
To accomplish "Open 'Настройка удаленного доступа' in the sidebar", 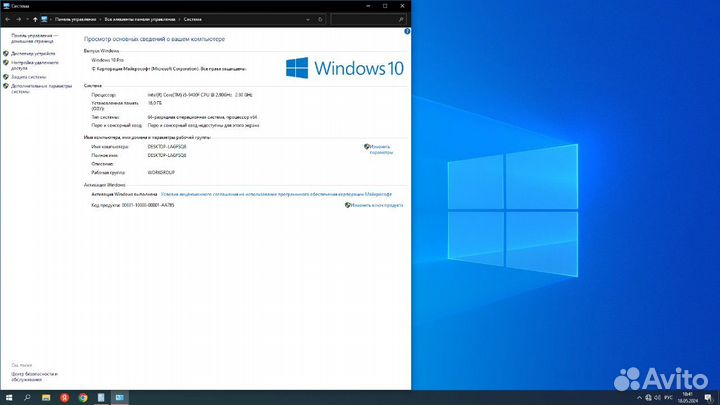I will coord(35,65).
